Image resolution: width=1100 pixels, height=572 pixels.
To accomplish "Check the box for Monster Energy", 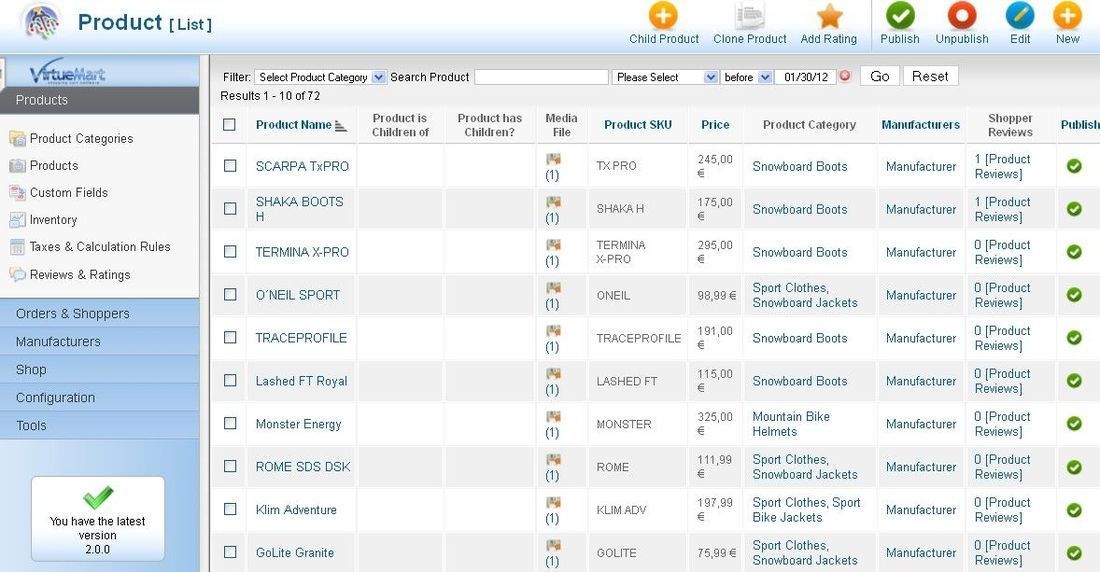I will click(x=230, y=423).
